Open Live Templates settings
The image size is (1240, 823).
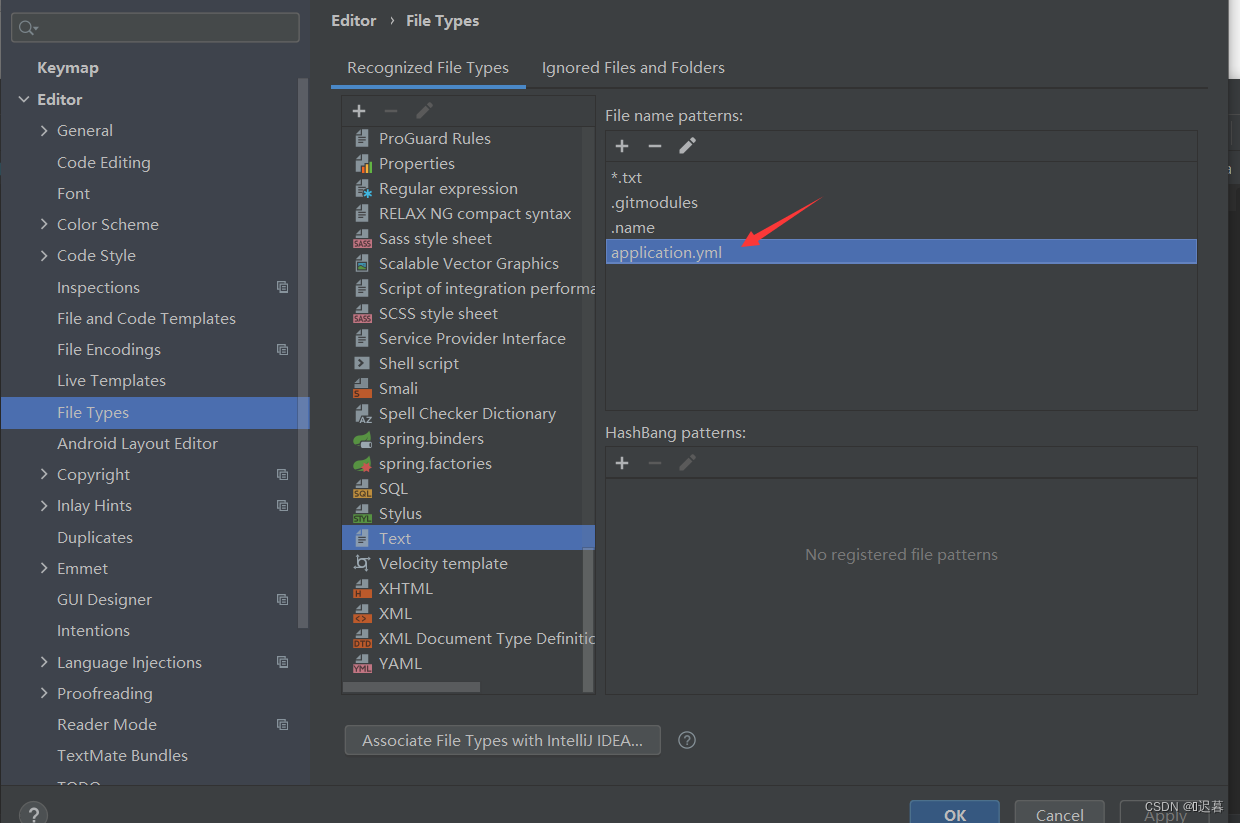coord(111,380)
